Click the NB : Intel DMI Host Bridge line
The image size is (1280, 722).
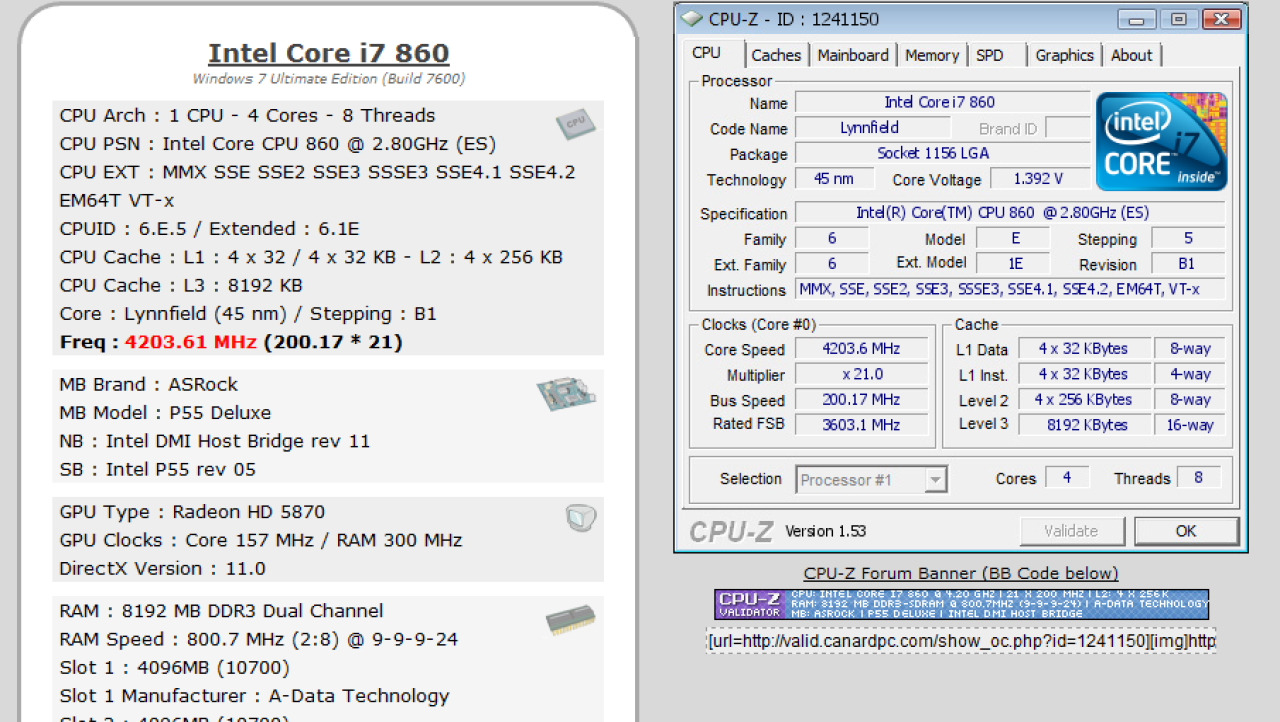pyautogui.click(x=215, y=441)
